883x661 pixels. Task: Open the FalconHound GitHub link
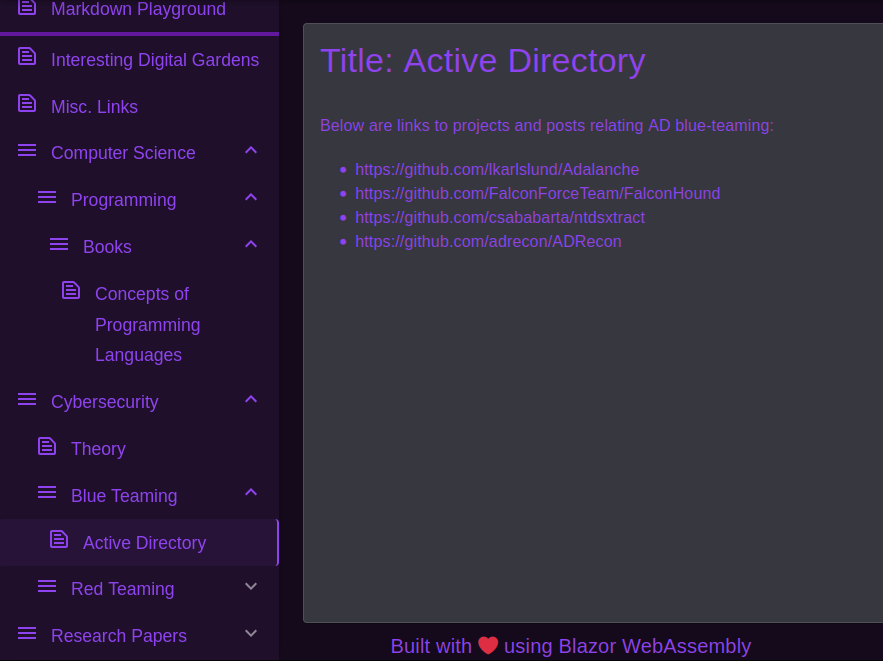pos(537,194)
